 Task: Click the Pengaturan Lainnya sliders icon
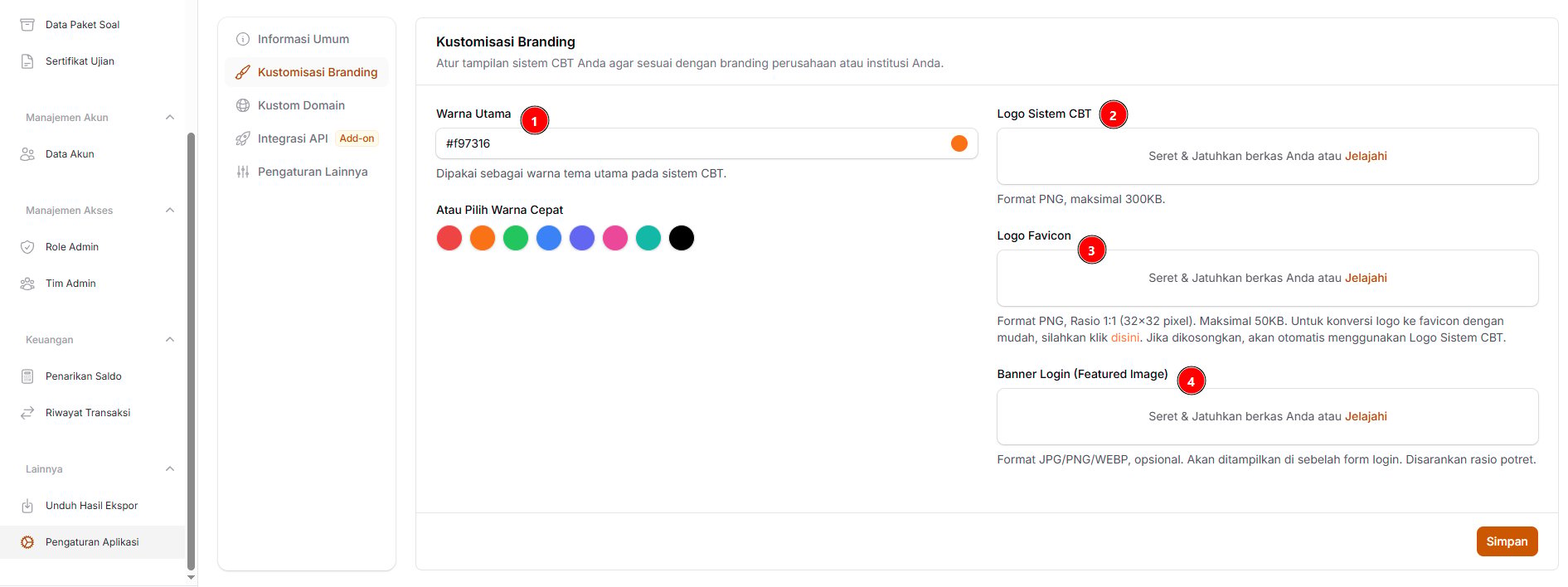[243, 172]
